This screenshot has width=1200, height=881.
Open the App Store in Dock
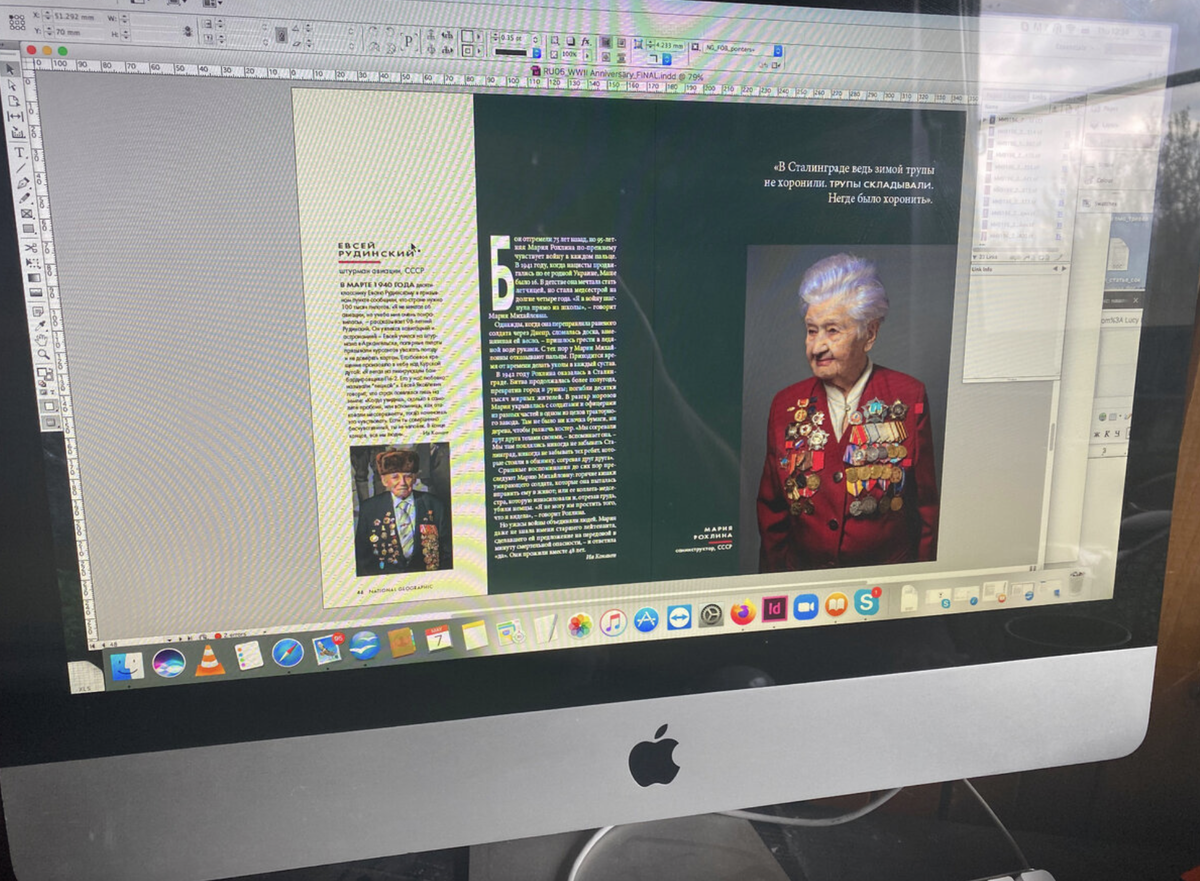click(646, 620)
